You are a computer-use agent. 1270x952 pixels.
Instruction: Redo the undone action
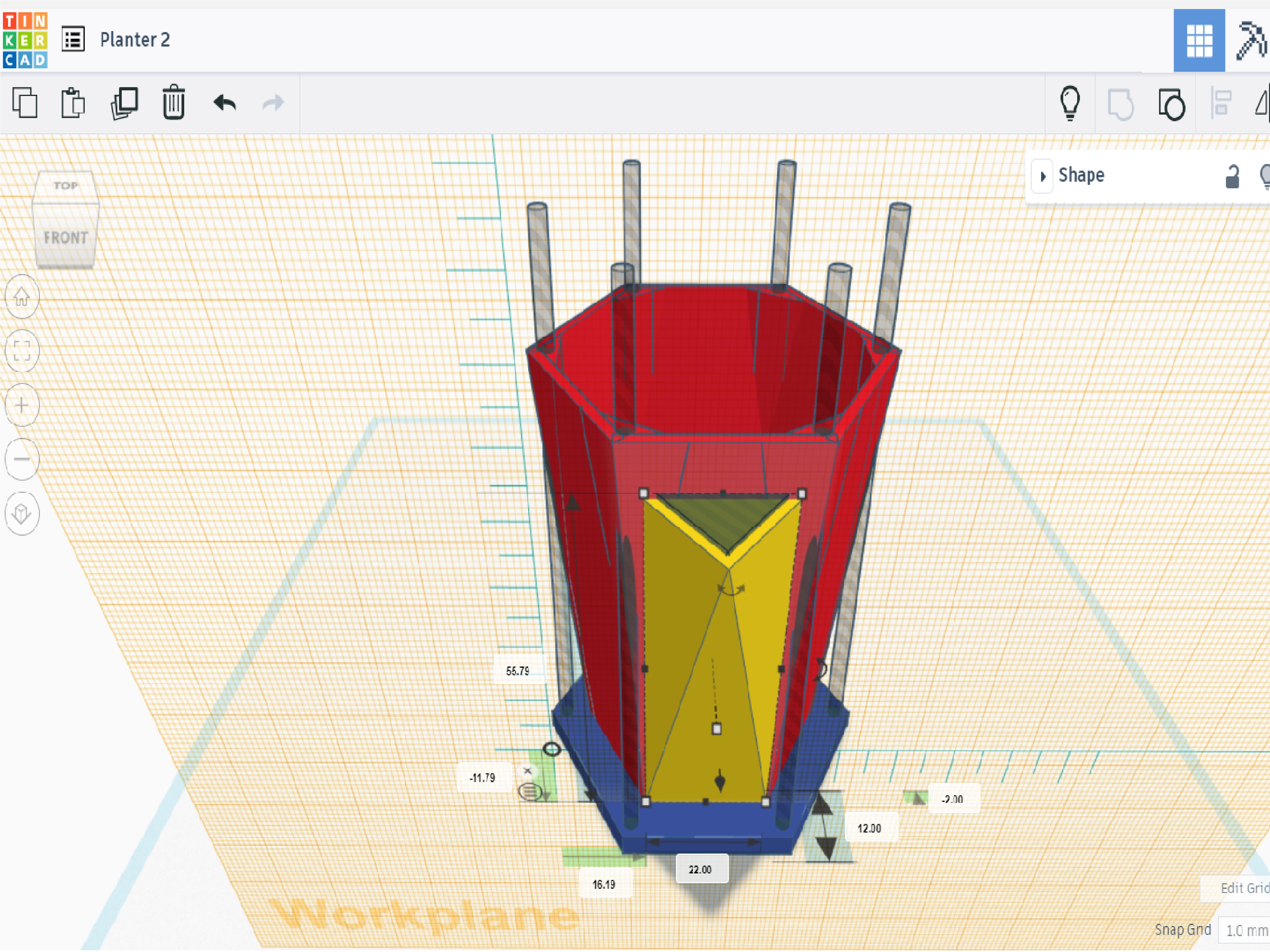pos(273,103)
